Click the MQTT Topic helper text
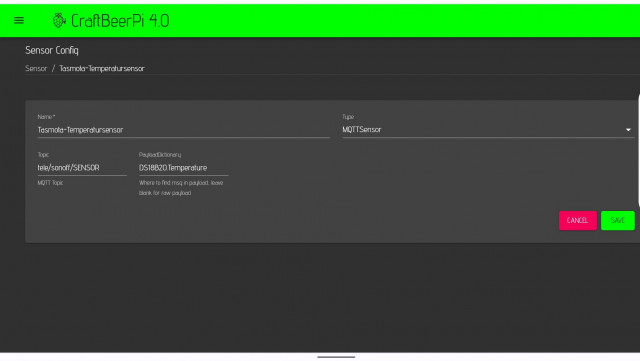The image size is (640, 361). click(50, 183)
